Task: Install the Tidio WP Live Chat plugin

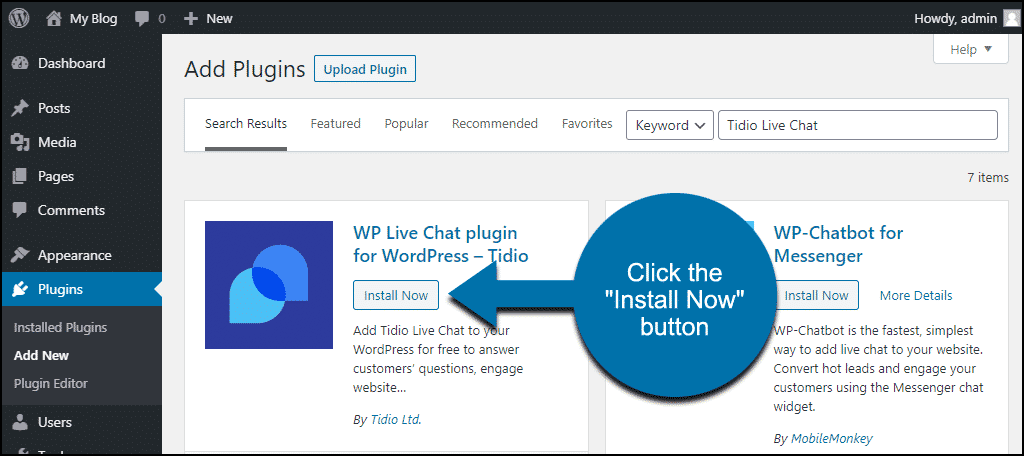Action: [x=396, y=295]
